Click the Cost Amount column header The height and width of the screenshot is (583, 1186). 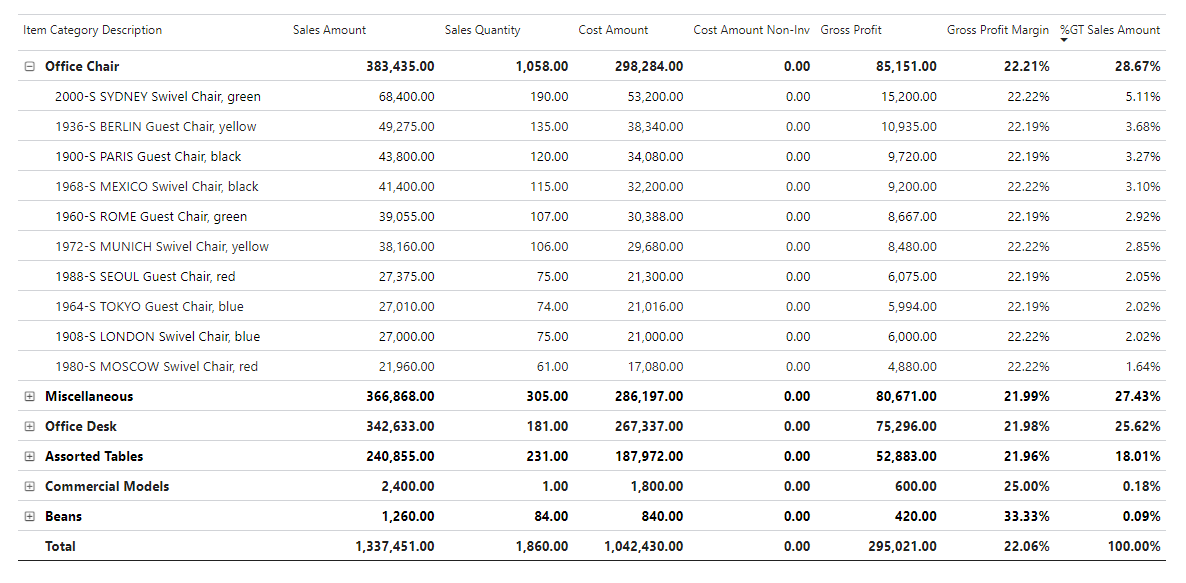coord(613,30)
